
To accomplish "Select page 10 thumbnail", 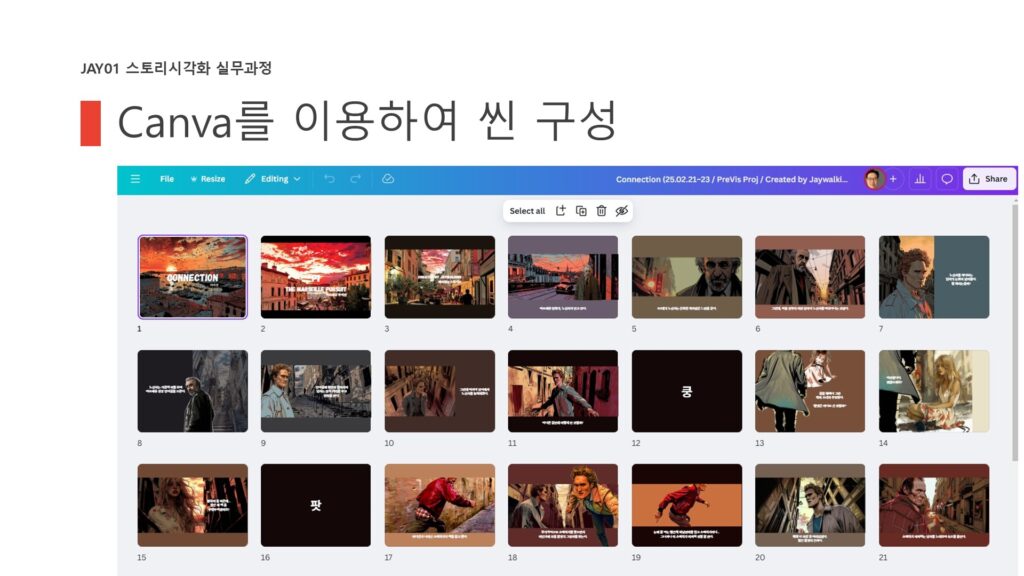I will (x=440, y=391).
